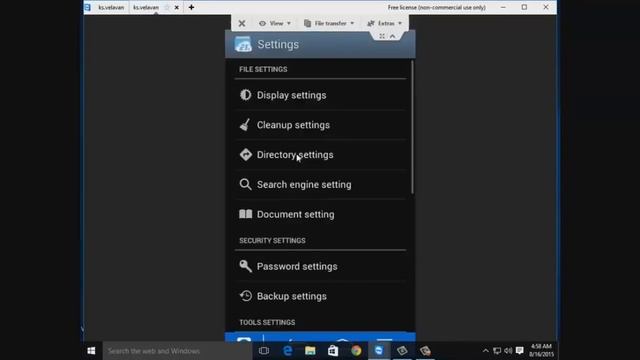Click the TOOLS SETTINGS section header
This screenshot has height=360, width=640.
point(267,322)
